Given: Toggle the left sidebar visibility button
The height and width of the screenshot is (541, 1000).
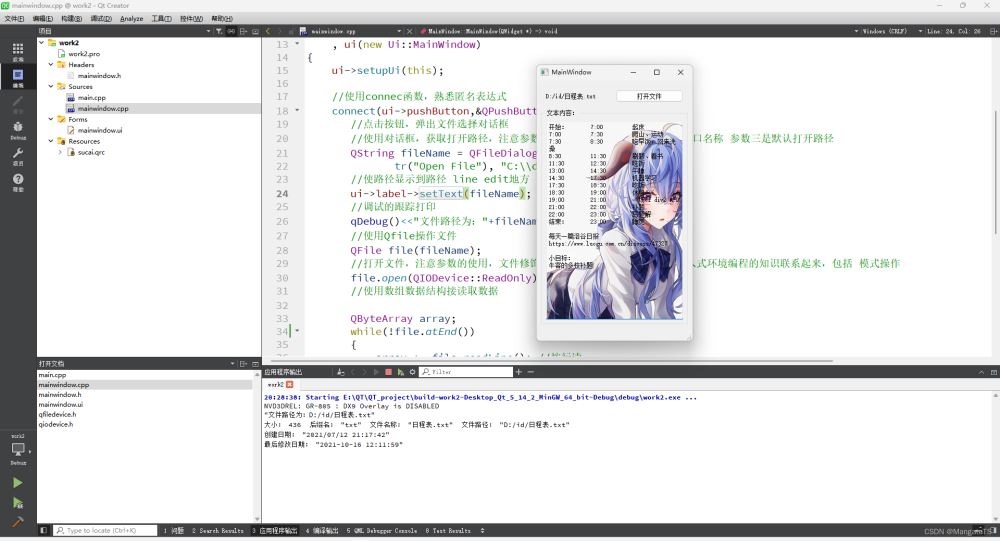Looking at the screenshot, I should [43, 530].
